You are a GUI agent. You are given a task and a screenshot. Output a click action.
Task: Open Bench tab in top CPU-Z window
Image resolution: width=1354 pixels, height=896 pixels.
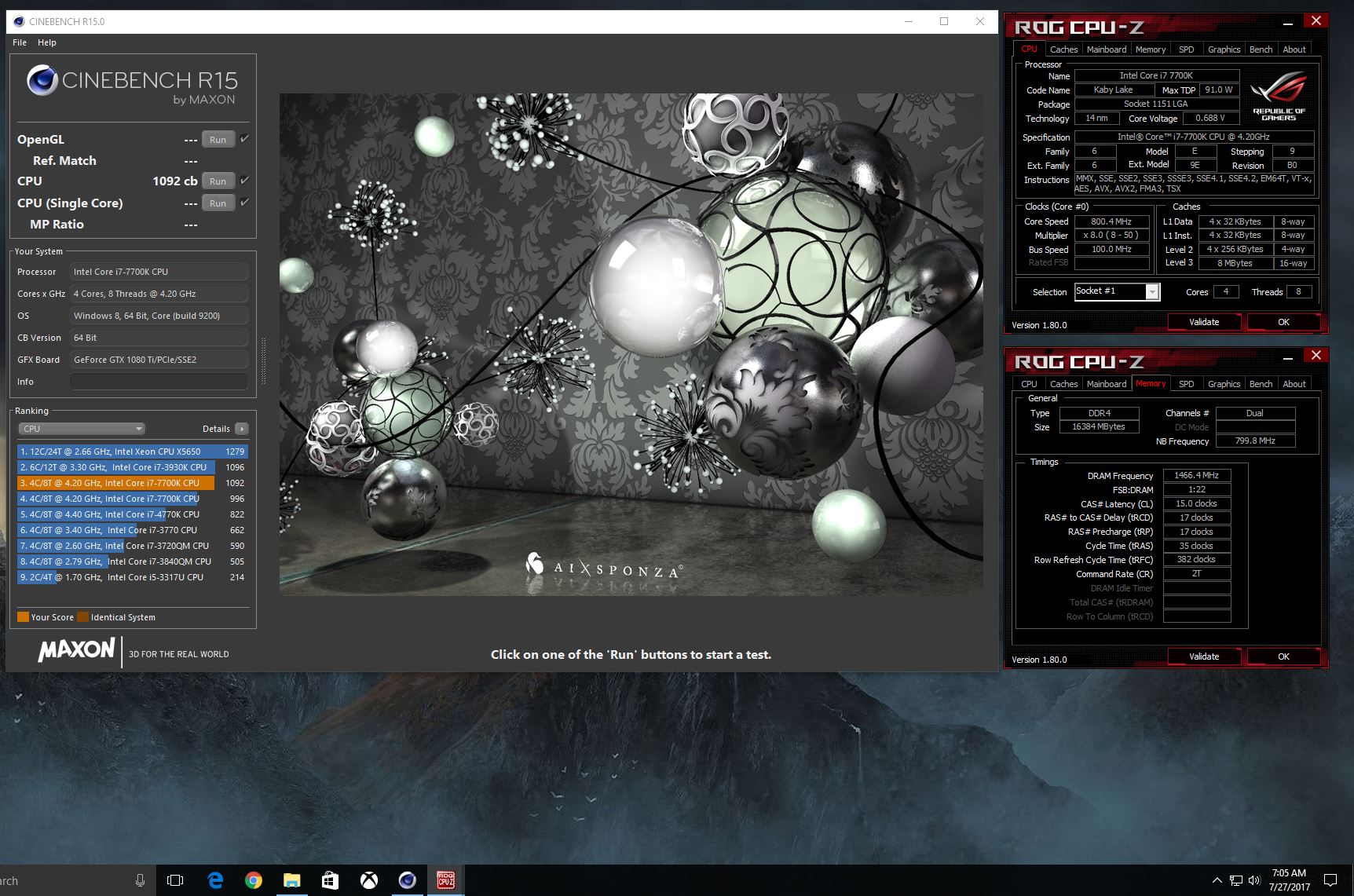[x=1261, y=49]
